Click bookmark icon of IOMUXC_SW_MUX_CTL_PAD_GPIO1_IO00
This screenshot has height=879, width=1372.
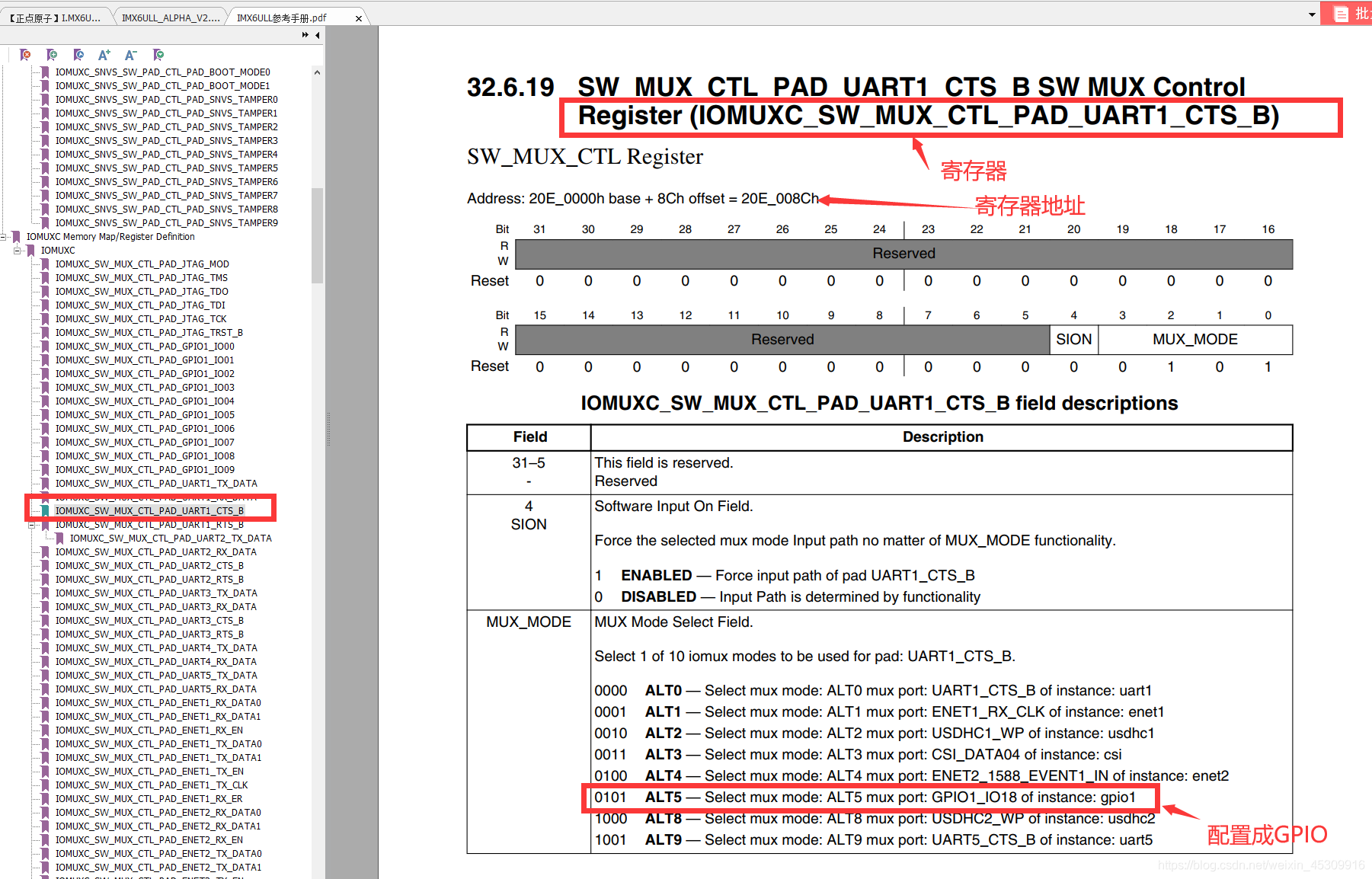[x=46, y=347]
